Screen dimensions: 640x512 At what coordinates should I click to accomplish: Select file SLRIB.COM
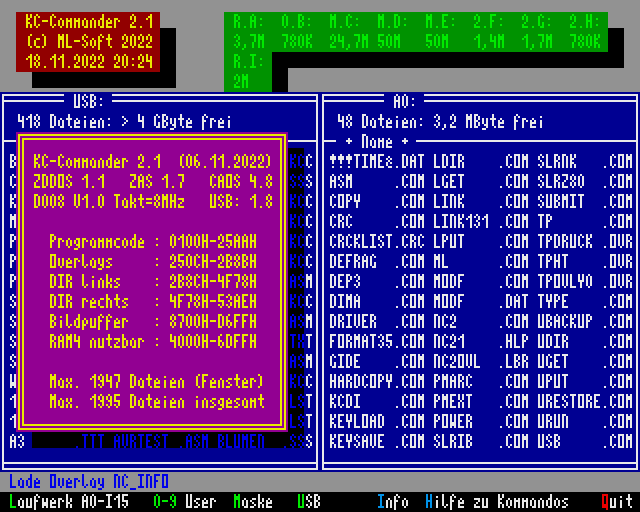(x=481, y=442)
